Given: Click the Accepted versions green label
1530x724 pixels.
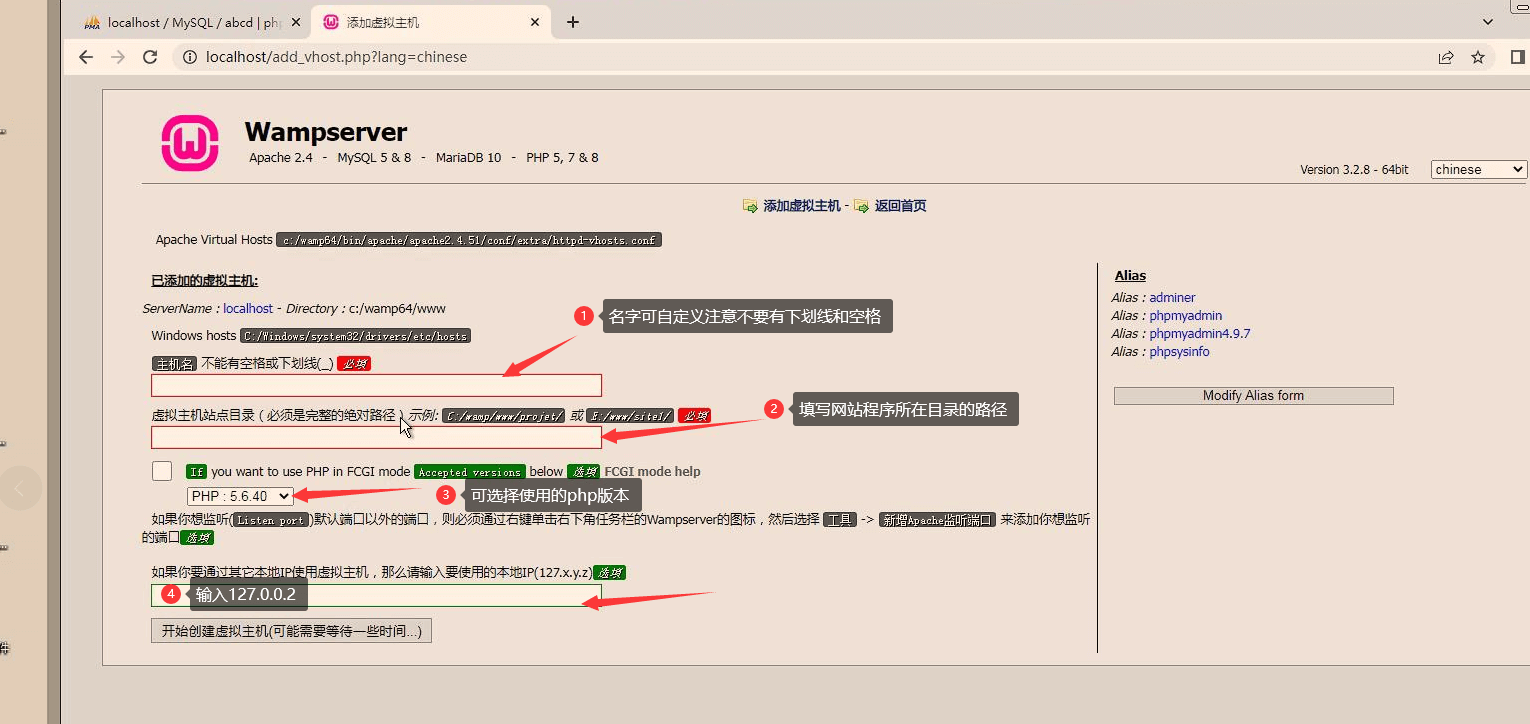Looking at the screenshot, I should tap(470, 472).
